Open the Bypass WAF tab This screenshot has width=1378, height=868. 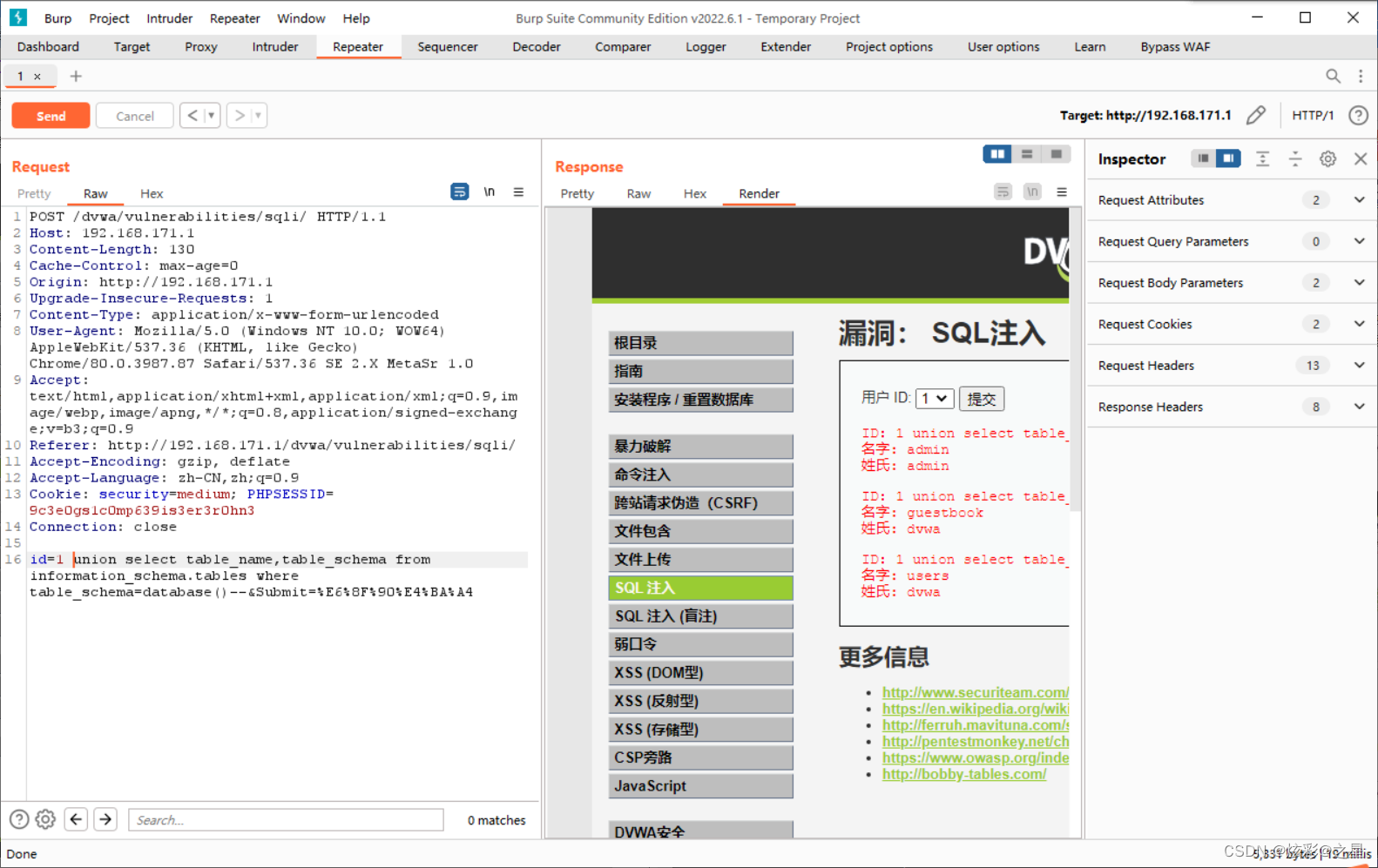[1175, 47]
